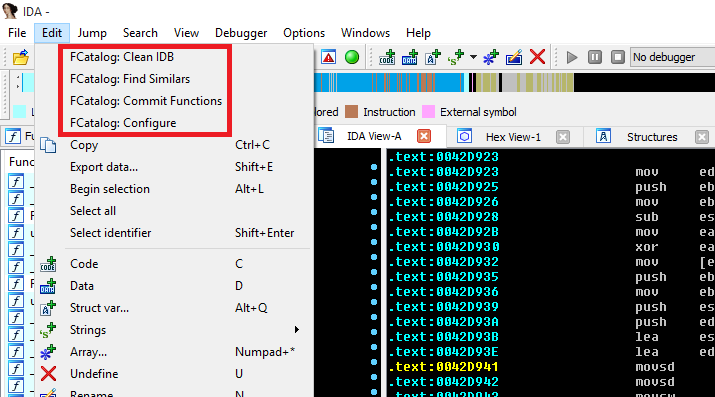Screen dimensions: 715x397
Task: Click the open file folder icon
Action: tap(21, 57)
